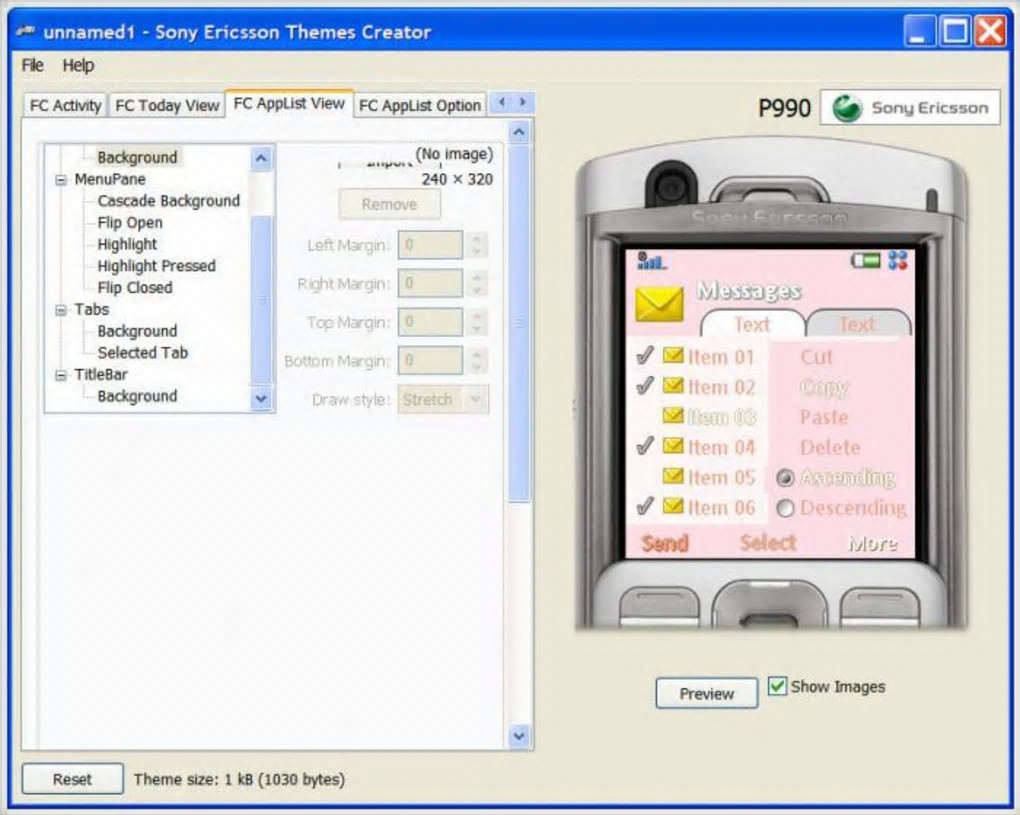Uncheck the Show Images checkbox
Image resolution: width=1020 pixels, height=815 pixels.
(x=777, y=686)
